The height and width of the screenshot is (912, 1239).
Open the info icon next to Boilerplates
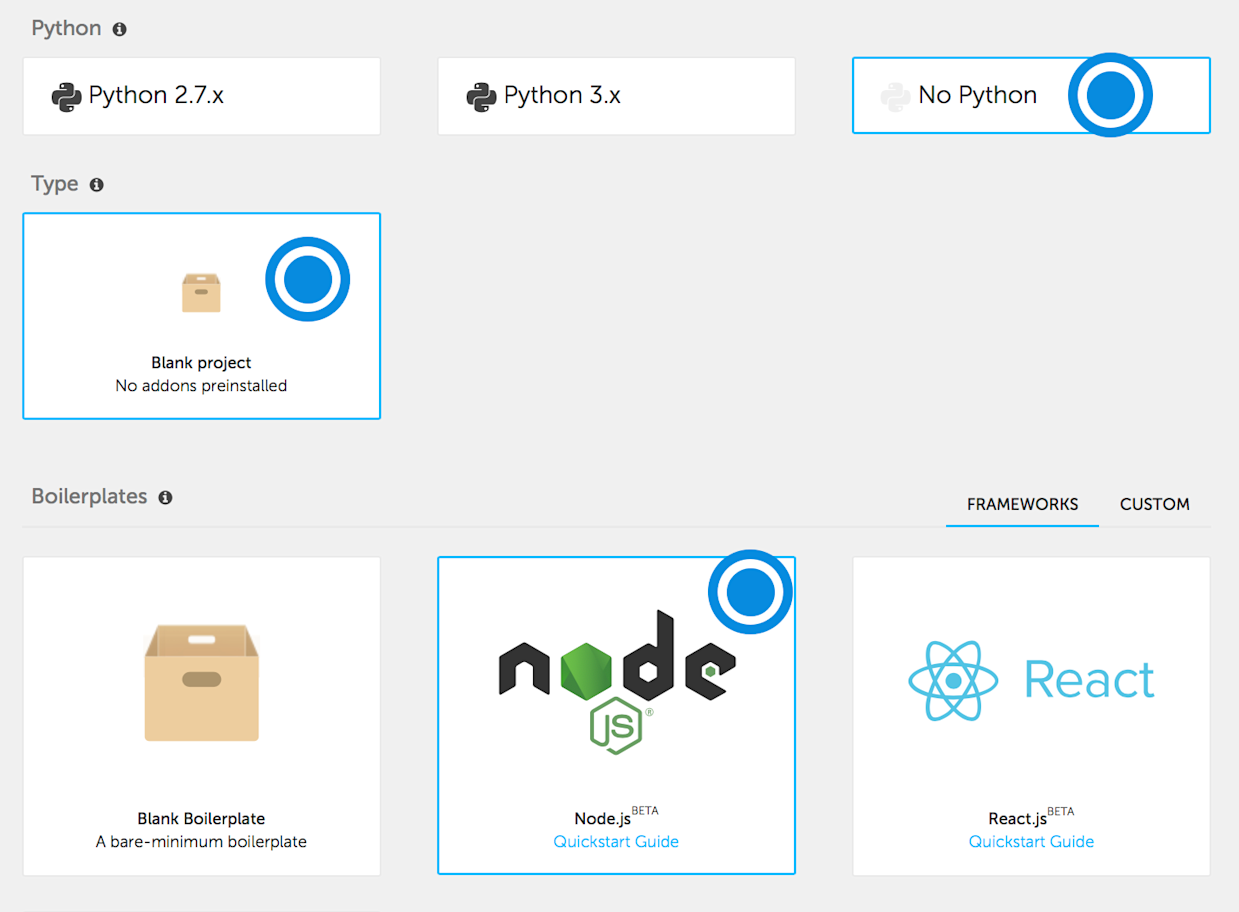click(166, 497)
